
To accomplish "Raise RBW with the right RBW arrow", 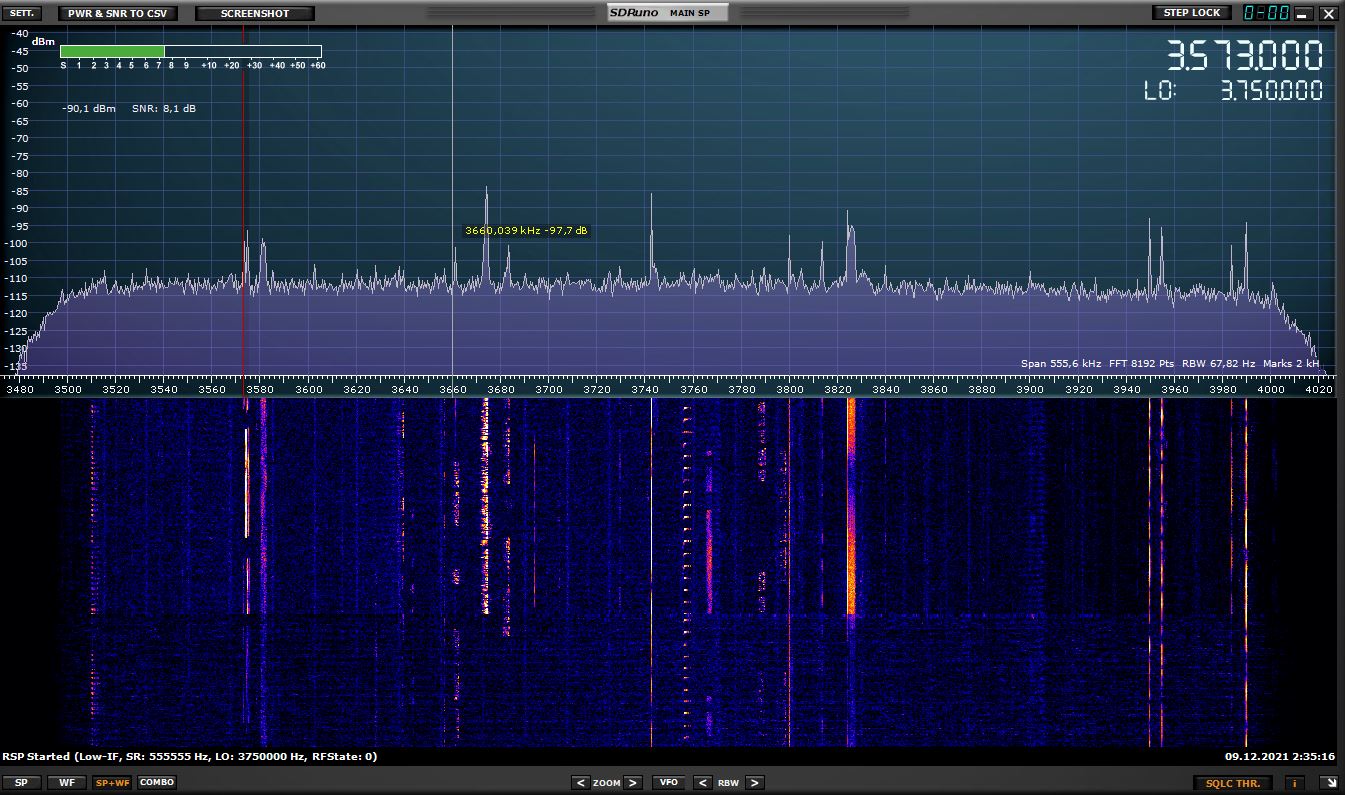I will (x=755, y=782).
